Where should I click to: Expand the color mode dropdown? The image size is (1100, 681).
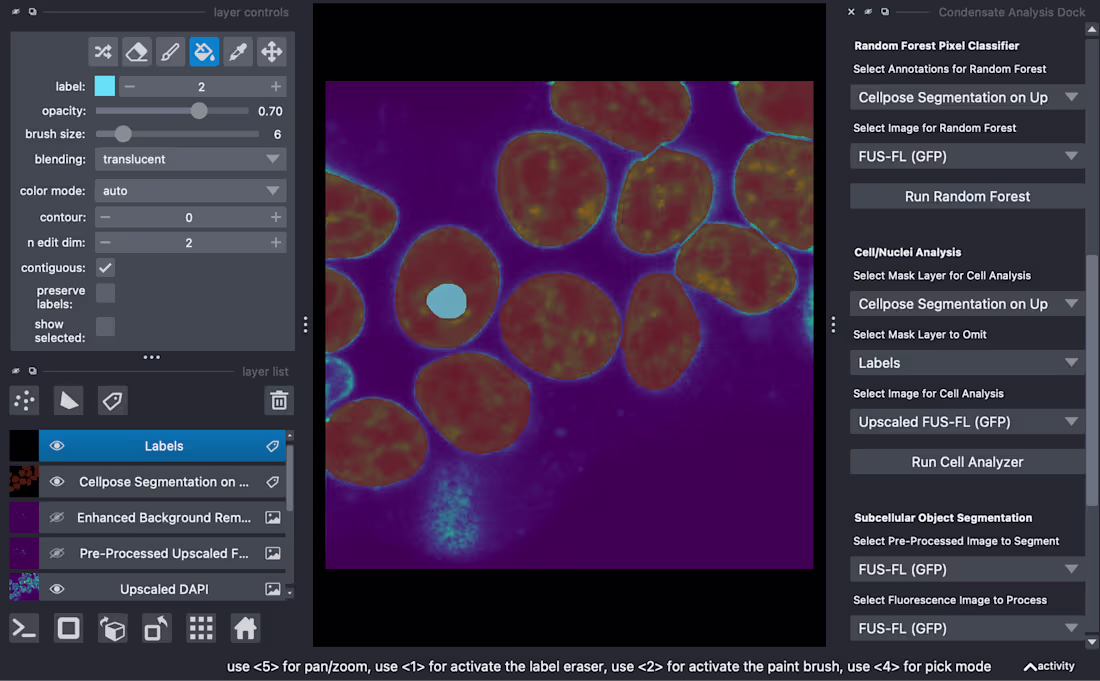[190, 190]
